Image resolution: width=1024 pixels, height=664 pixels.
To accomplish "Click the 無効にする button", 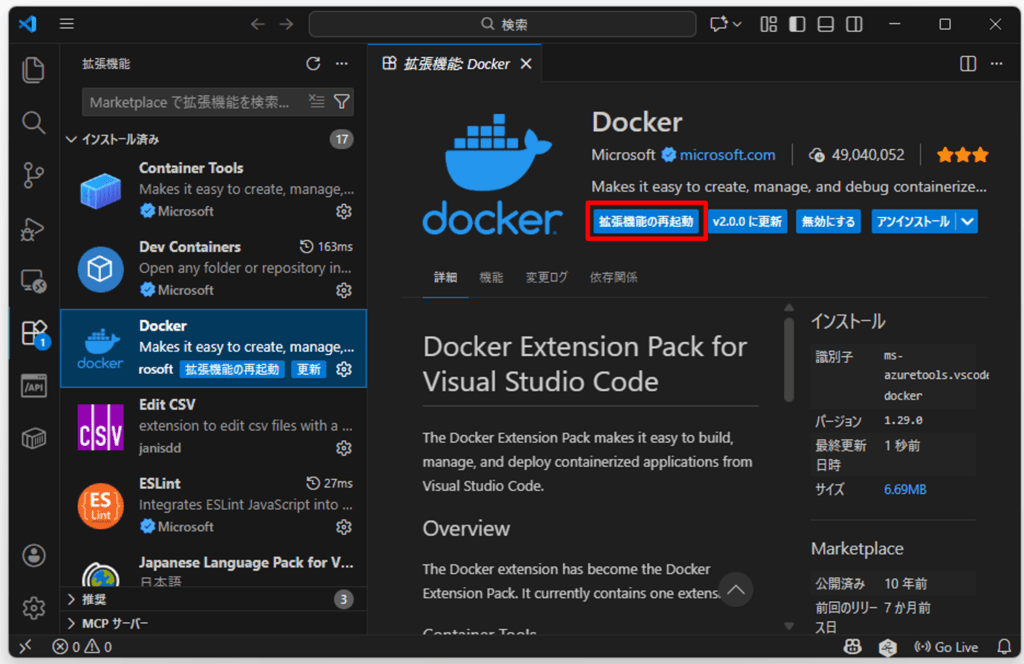I will [x=828, y=219].
